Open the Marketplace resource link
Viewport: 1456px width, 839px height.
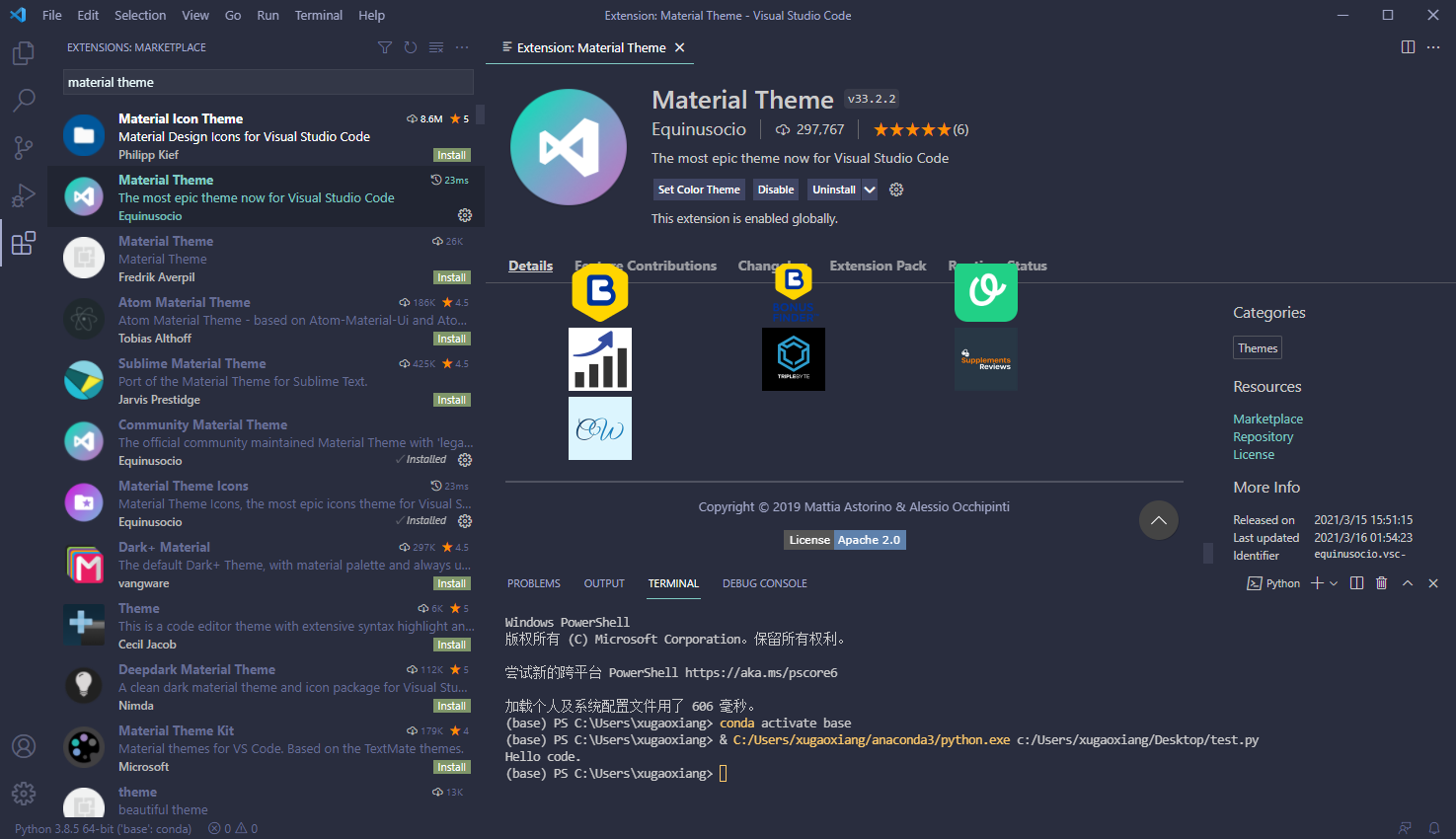click(x=1267, y=419)
